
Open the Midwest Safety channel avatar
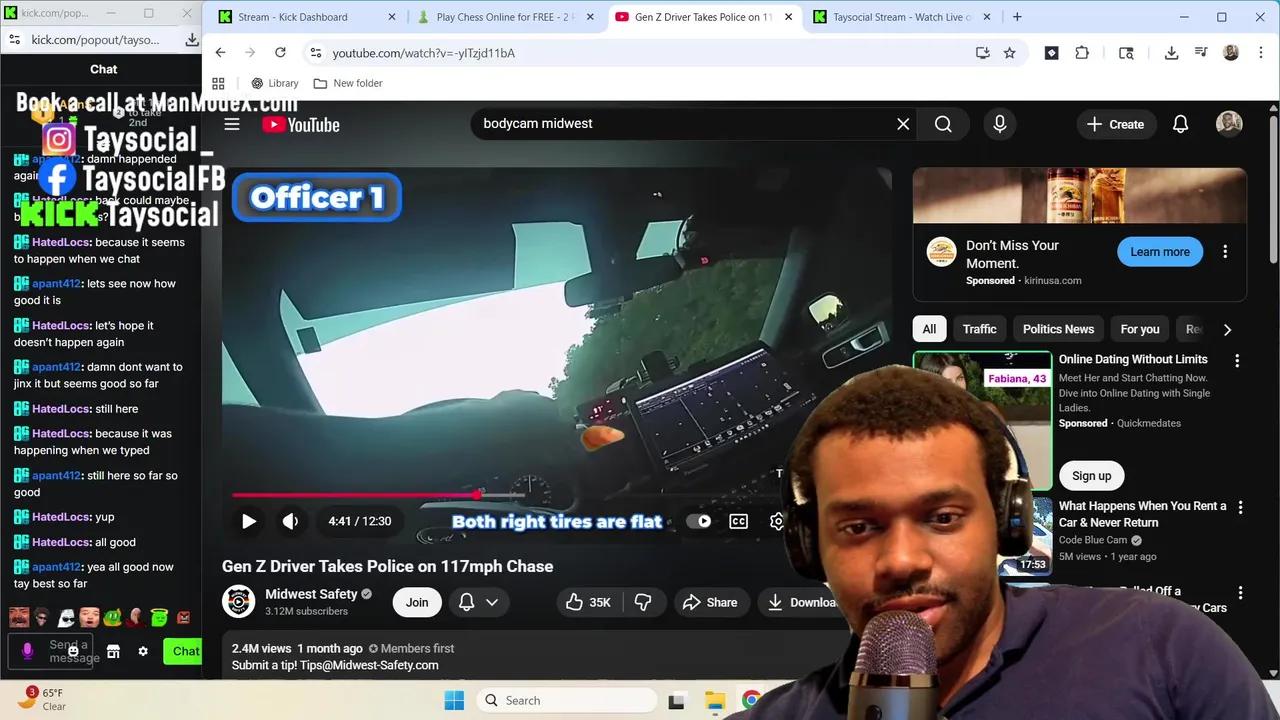click(x=238, y=602)
